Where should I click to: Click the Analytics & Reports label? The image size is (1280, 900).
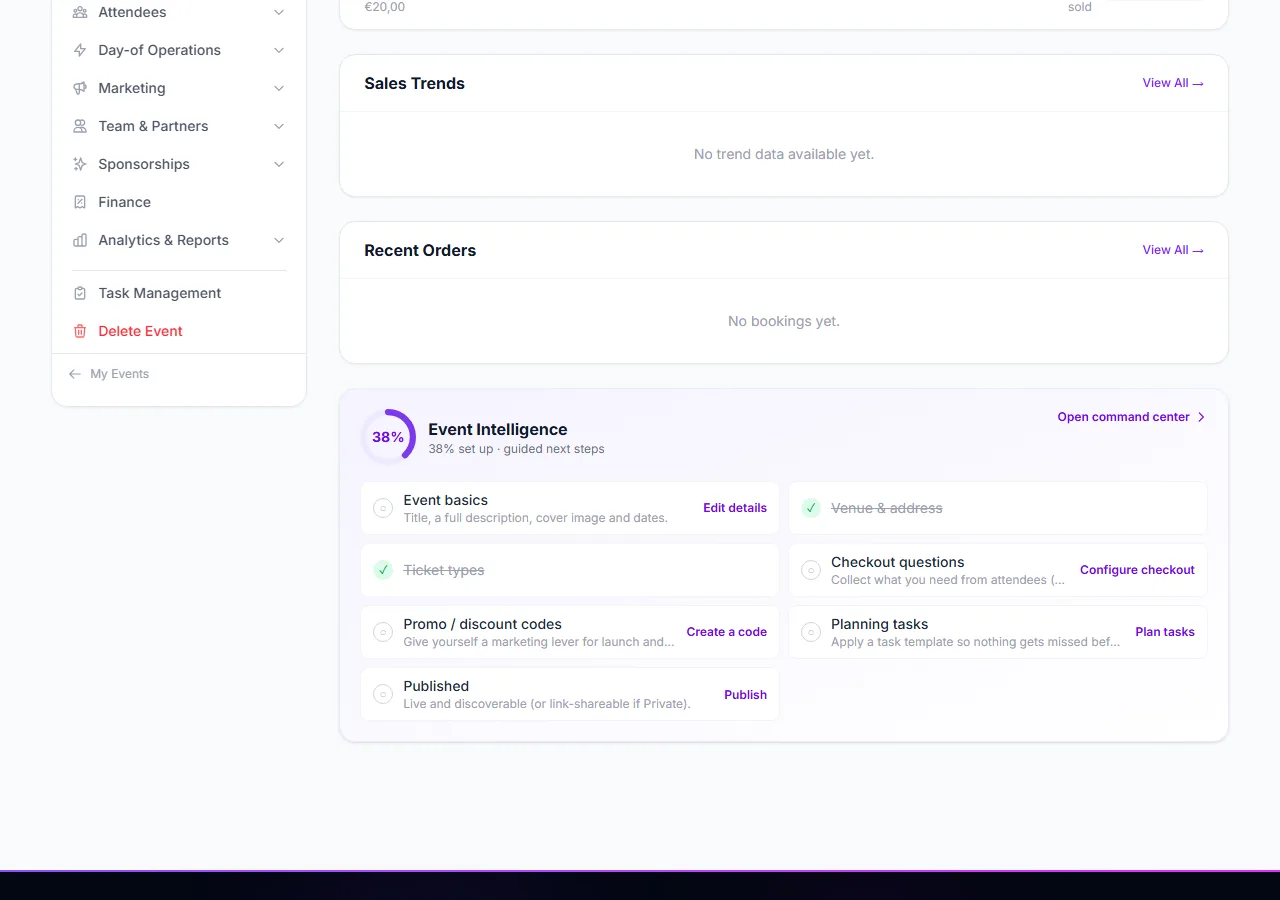click(x=164, y=240)
